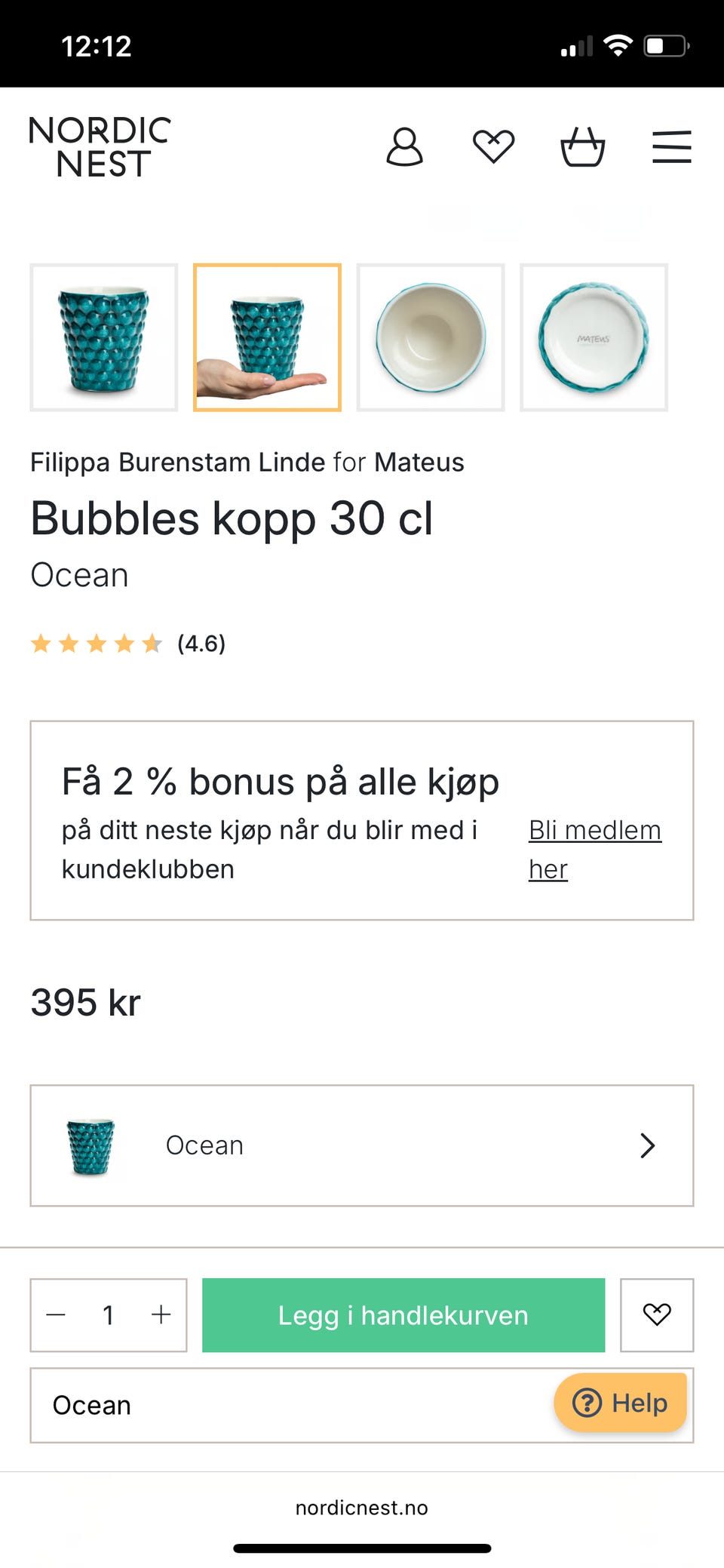The image size is (724, 1568).
Task: Select the cup interior top-view thumbnail
Action: (431, 337)
